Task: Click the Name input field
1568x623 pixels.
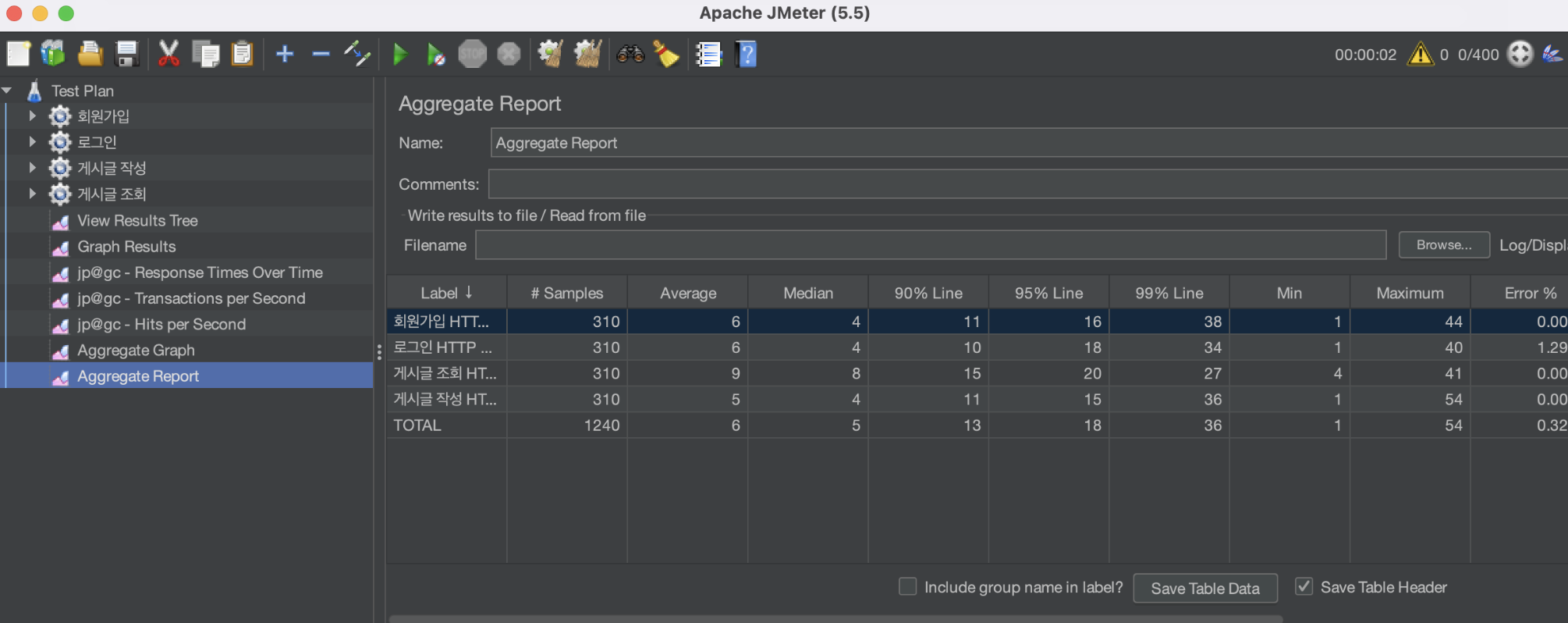Action: pos(1029,143)
